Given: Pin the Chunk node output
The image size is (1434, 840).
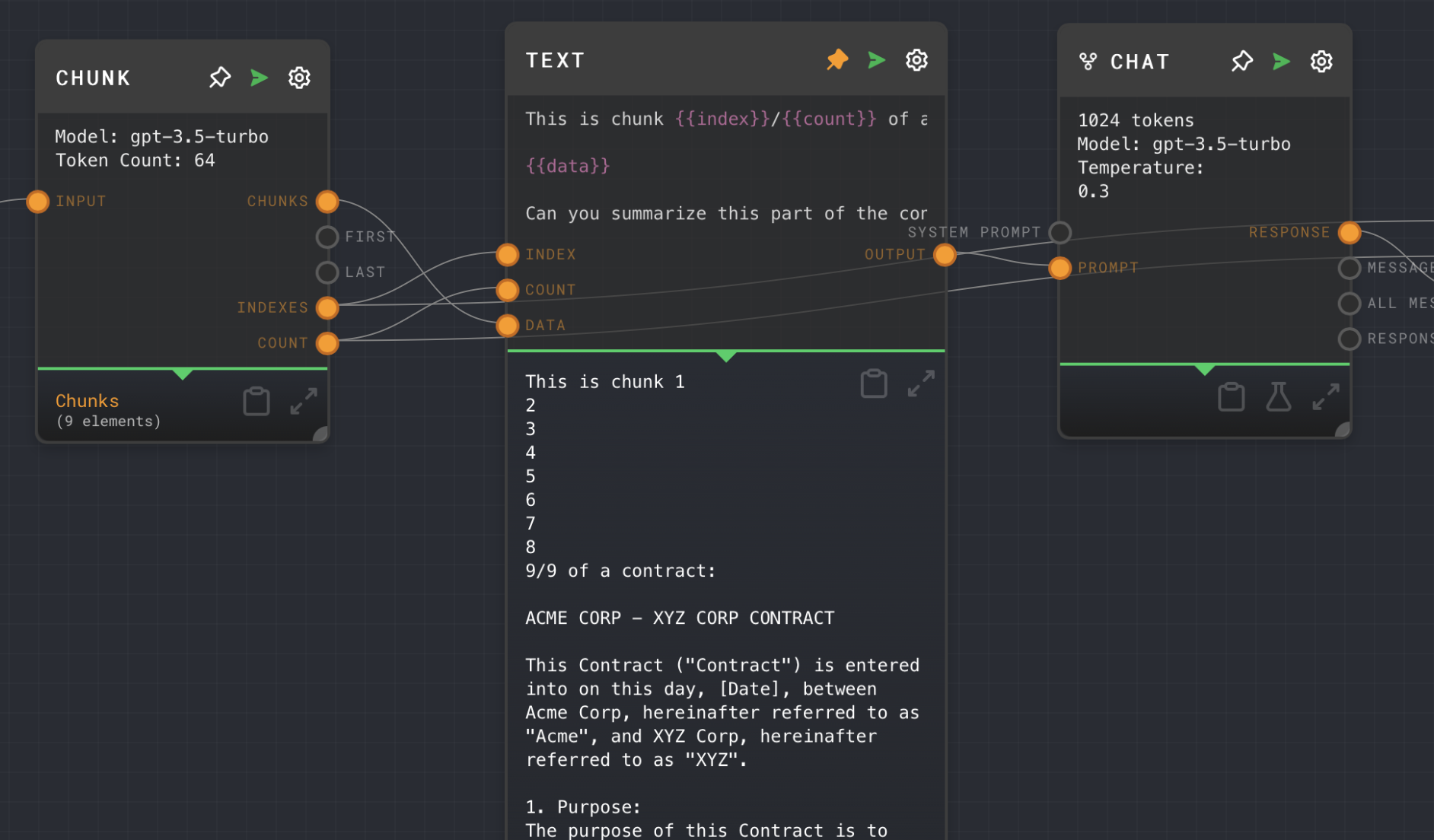Looking at the screenshot, I should click(x=220, y=78).
